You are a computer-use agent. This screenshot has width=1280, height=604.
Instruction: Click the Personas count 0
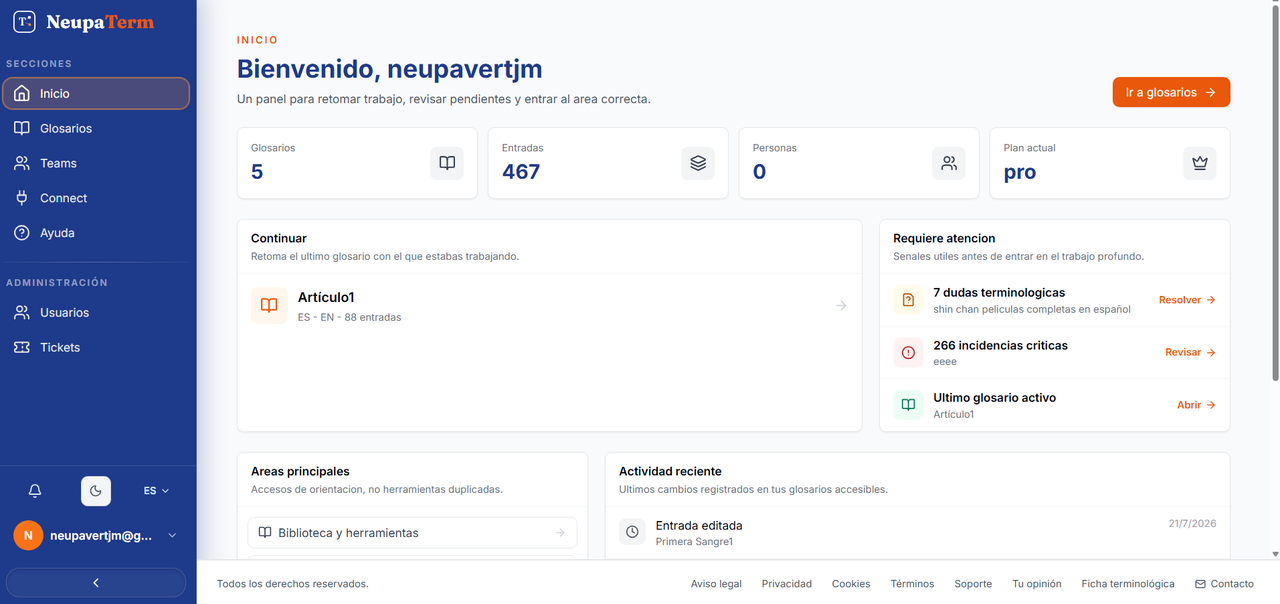coord(759,172)
